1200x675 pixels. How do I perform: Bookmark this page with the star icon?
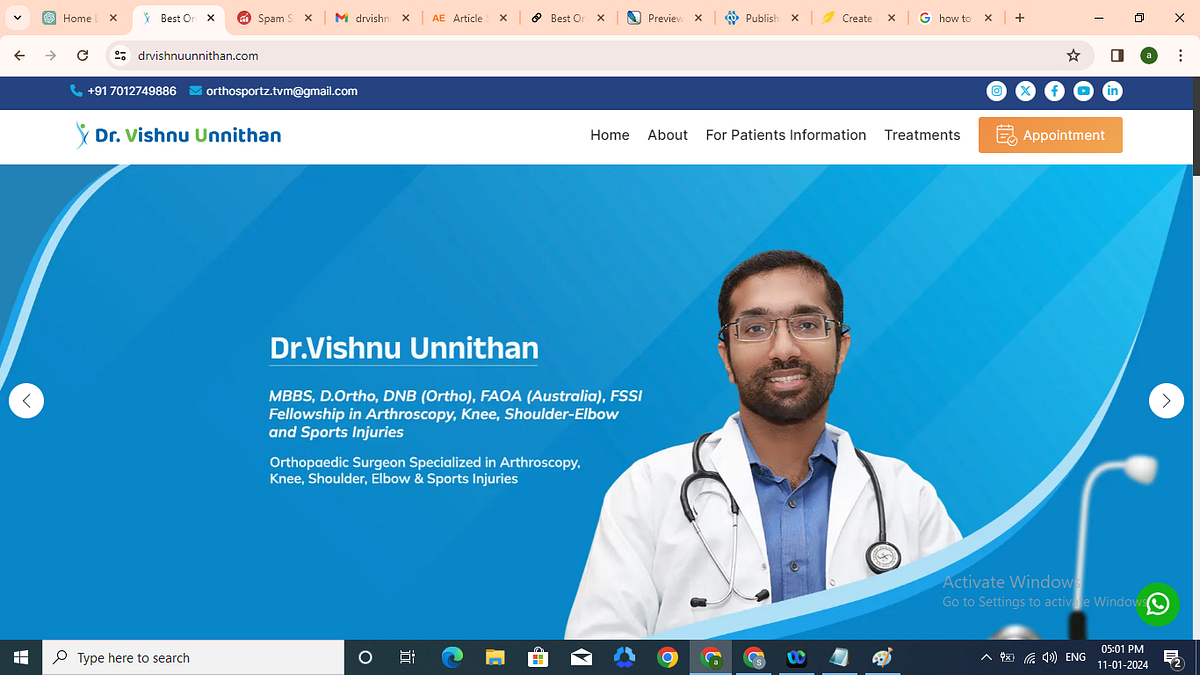[1074, 56]
